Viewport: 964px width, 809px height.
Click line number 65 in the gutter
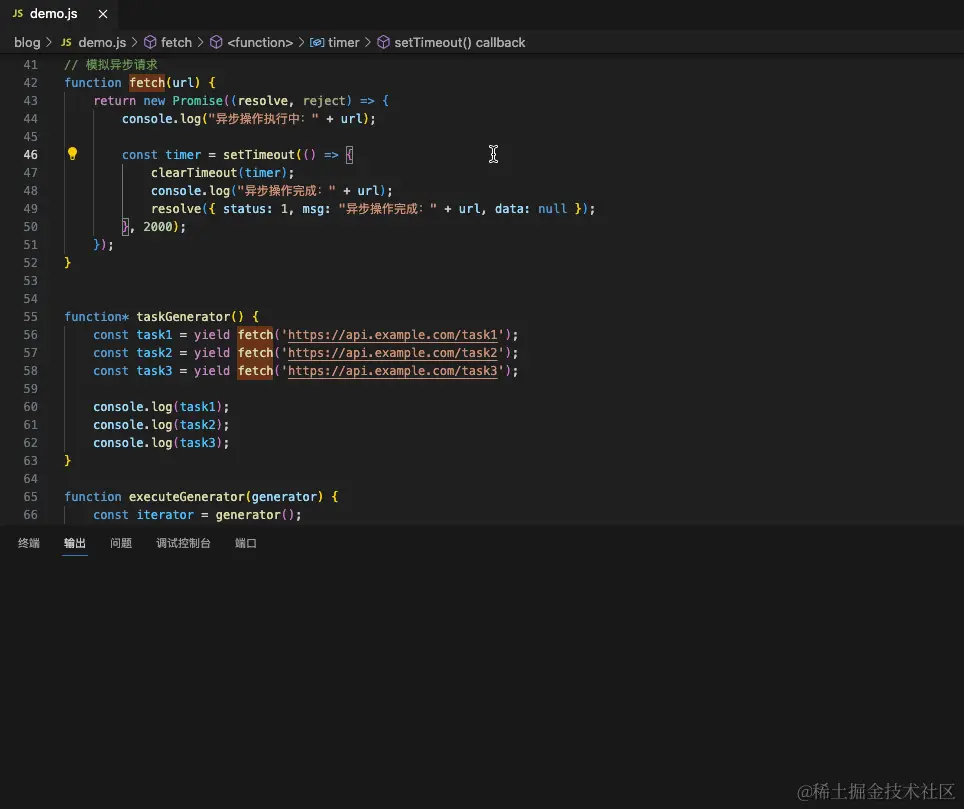coord(31,497)
